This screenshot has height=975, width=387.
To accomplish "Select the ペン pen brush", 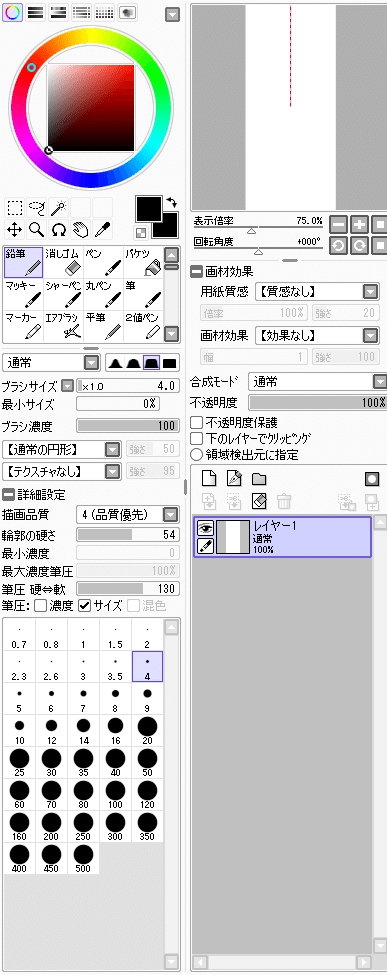I will point(103,262).
